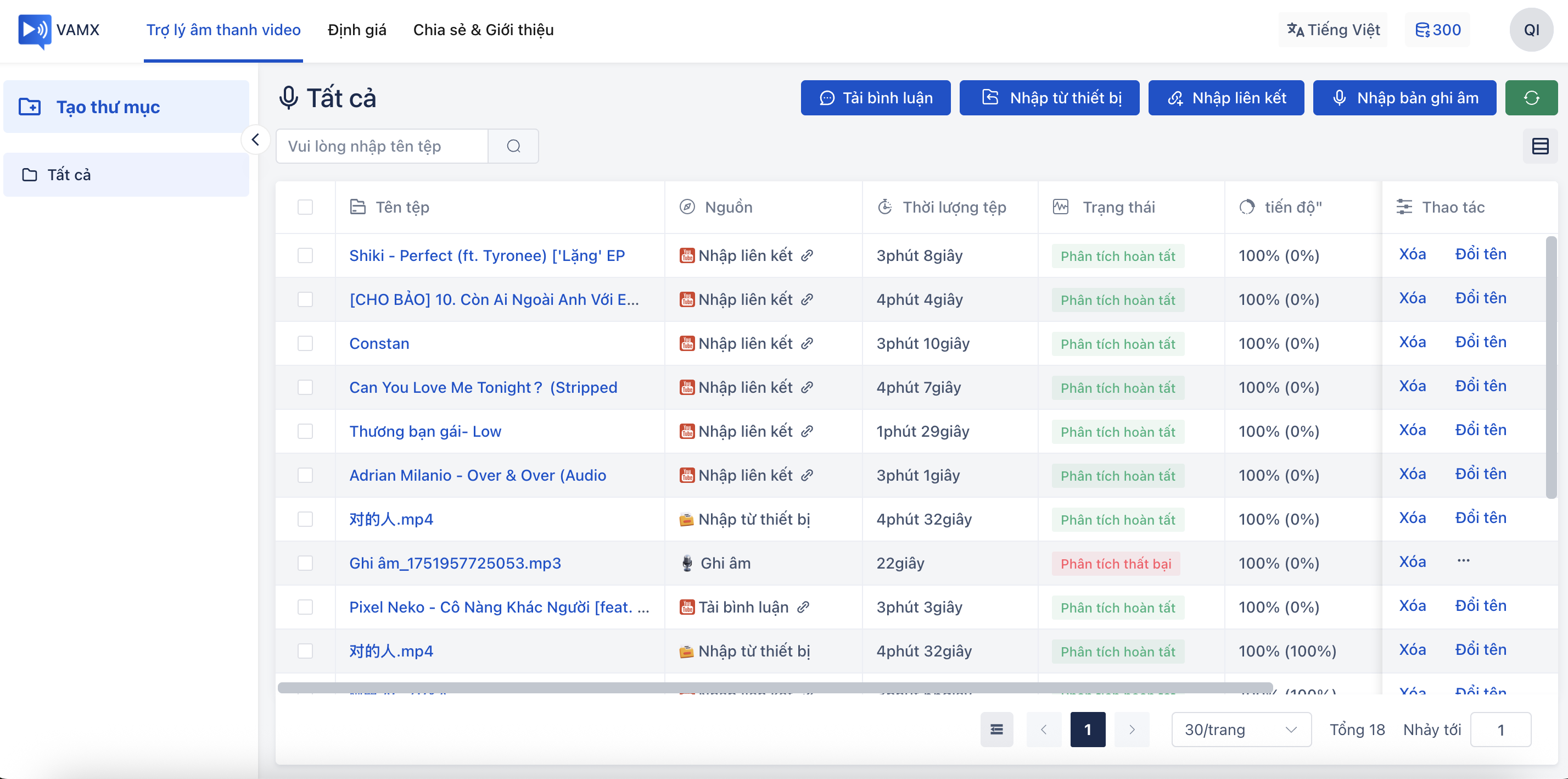Click the search magnifier icon

coord(513,146)
